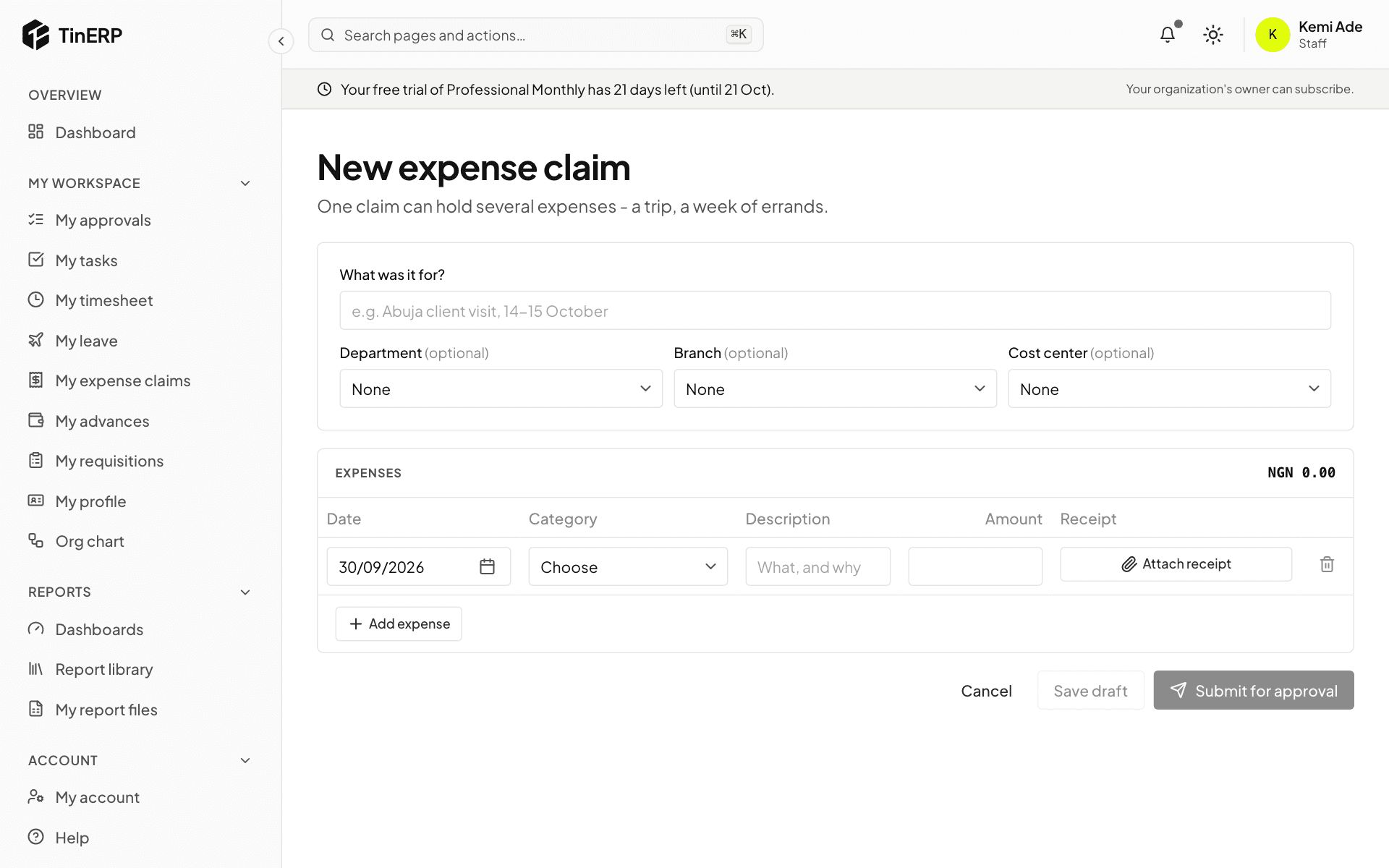Toggle the light/dark theme sun icon

1213,35
